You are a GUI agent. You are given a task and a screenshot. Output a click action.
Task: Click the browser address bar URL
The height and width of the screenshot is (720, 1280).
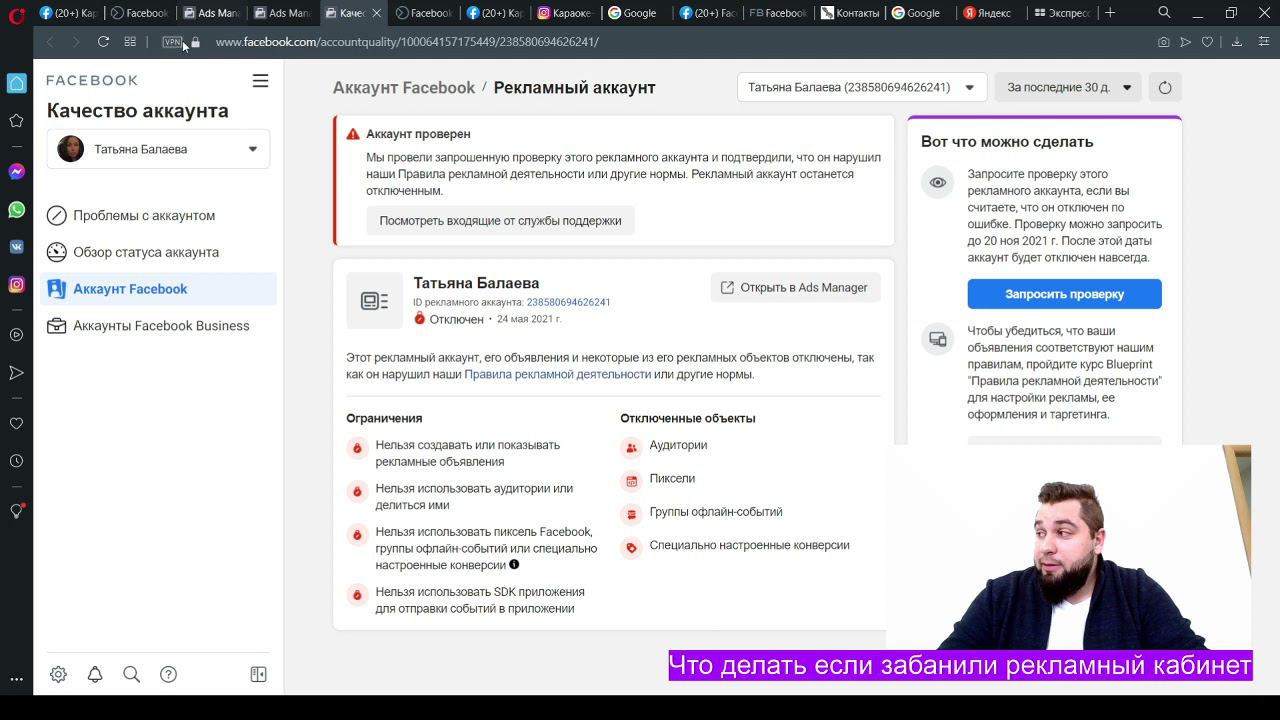pyautogui.click(x=407, y=42)
